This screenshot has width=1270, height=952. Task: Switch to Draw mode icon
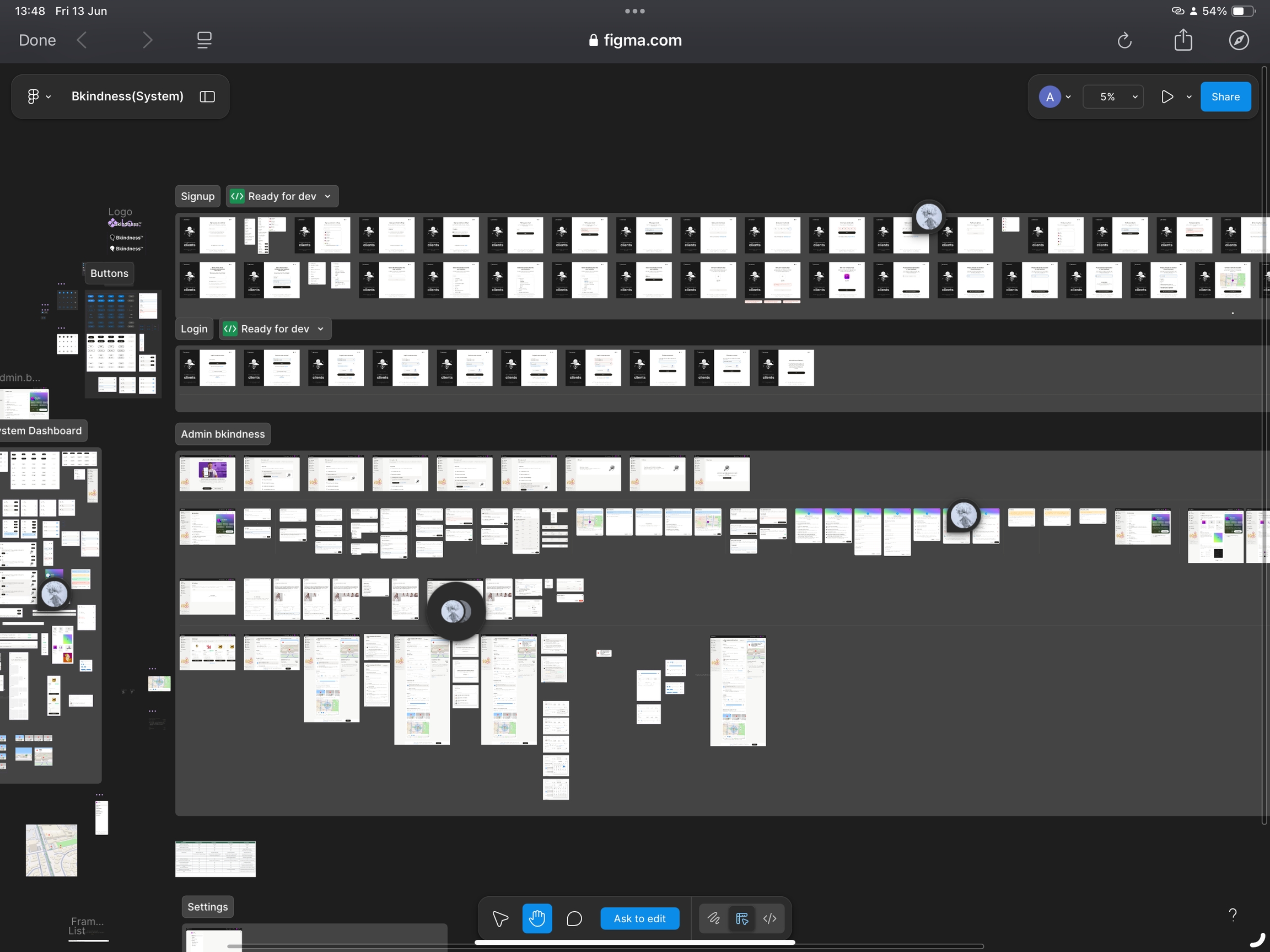point(714,919)
